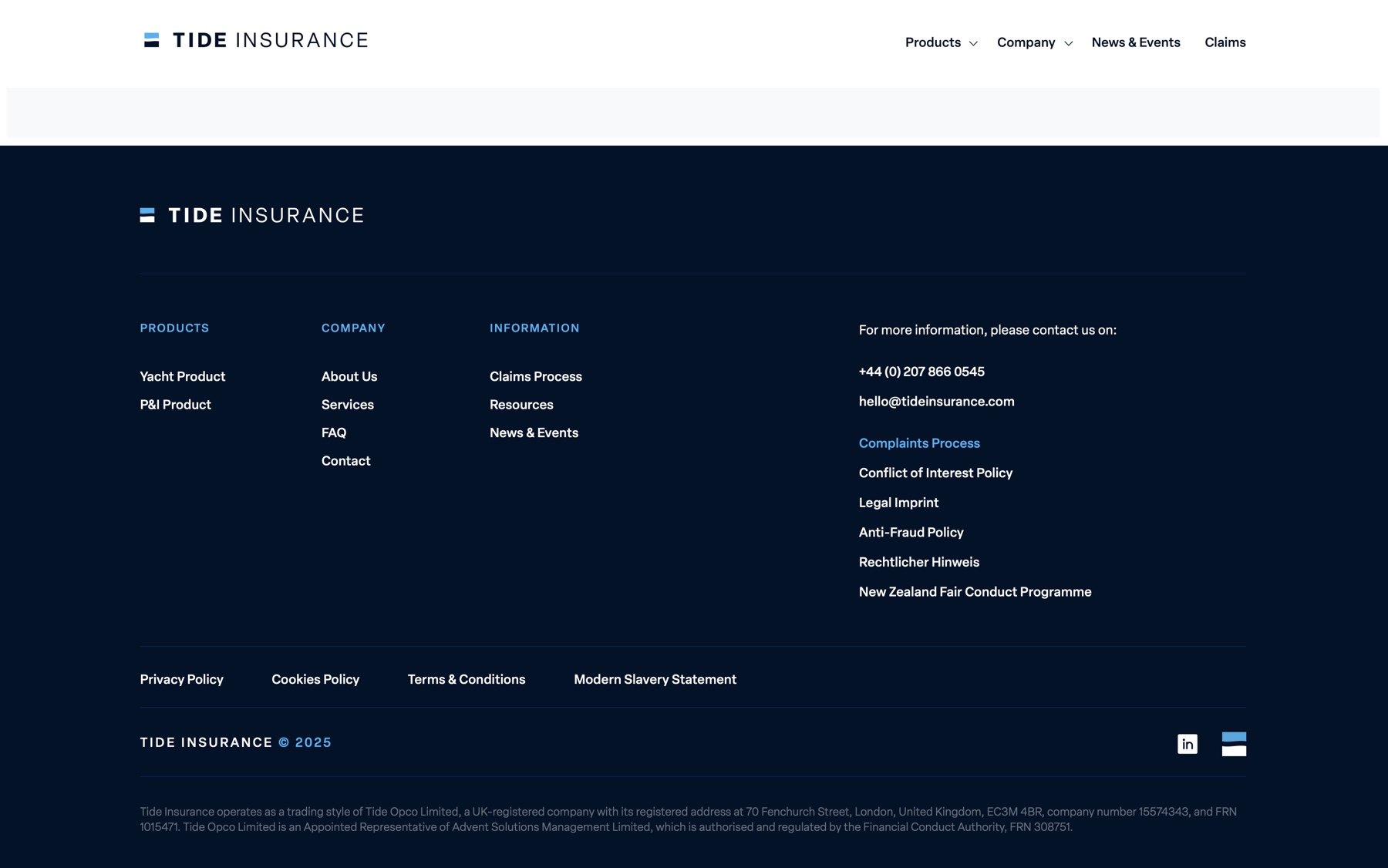Click the Tide Insurance logo in the footer
Viewport: 1388px width, 868px height.
point(251,215)
